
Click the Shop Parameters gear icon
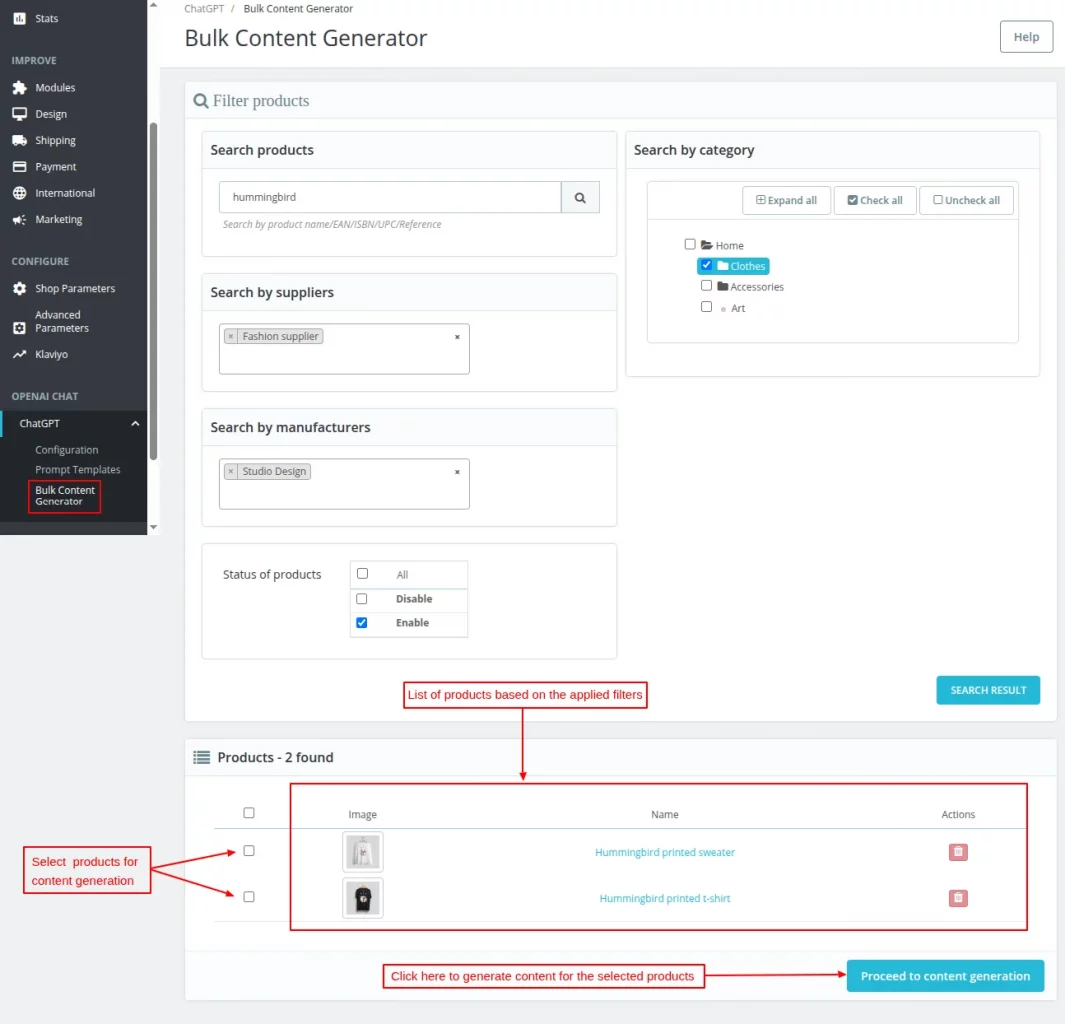point(20,289)
